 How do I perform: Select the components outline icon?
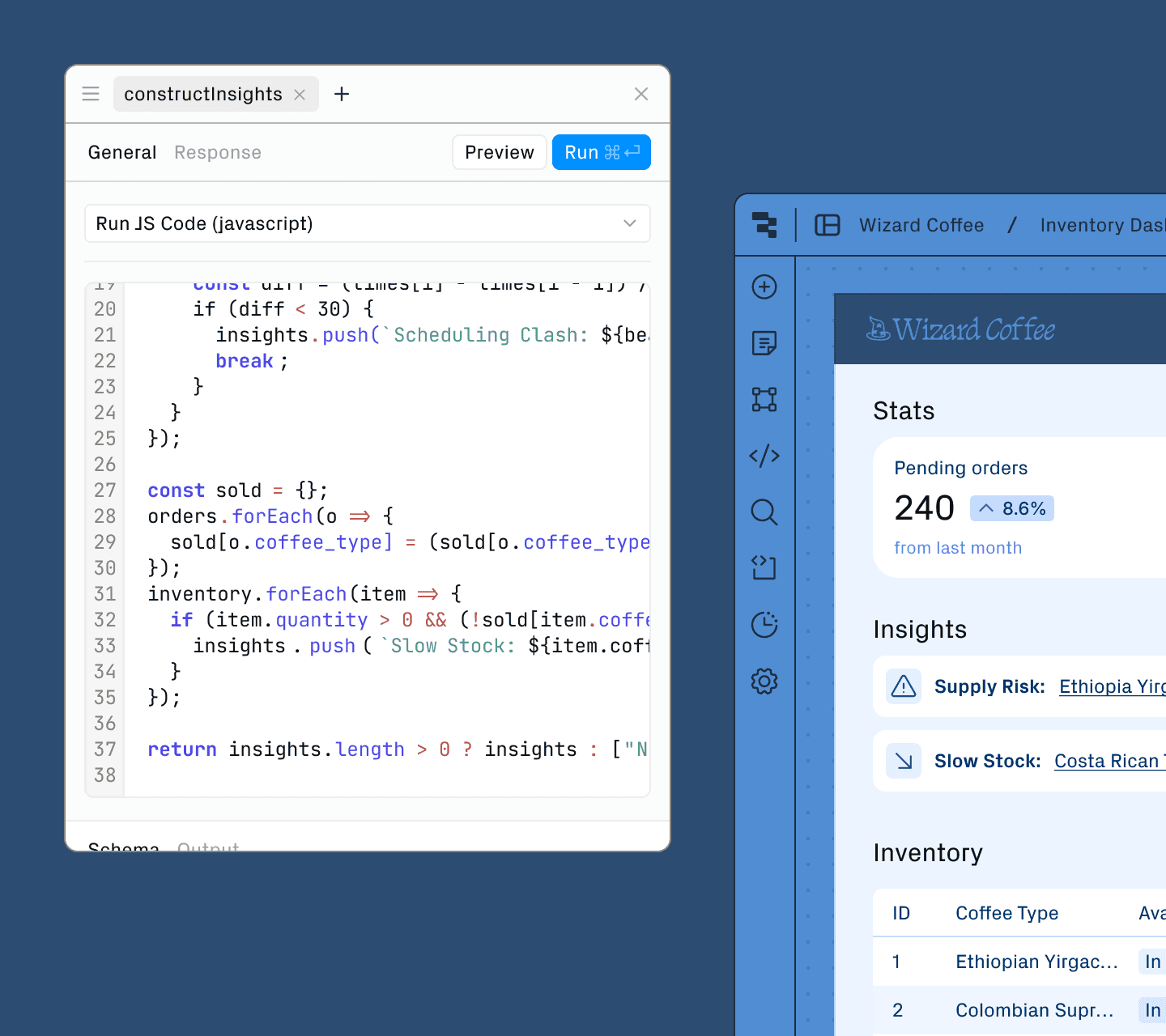click(764, 399)
